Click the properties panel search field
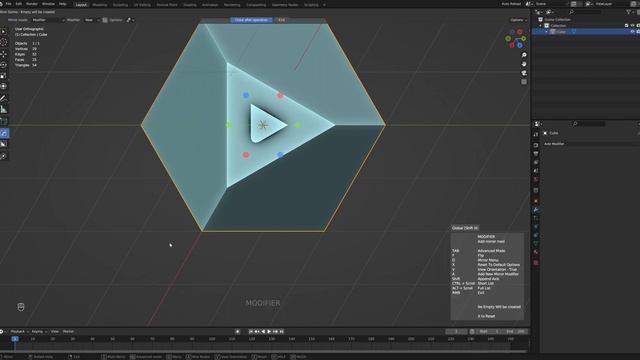The width and height of the screenshot is (640, 360). click(x=589, y=124)
